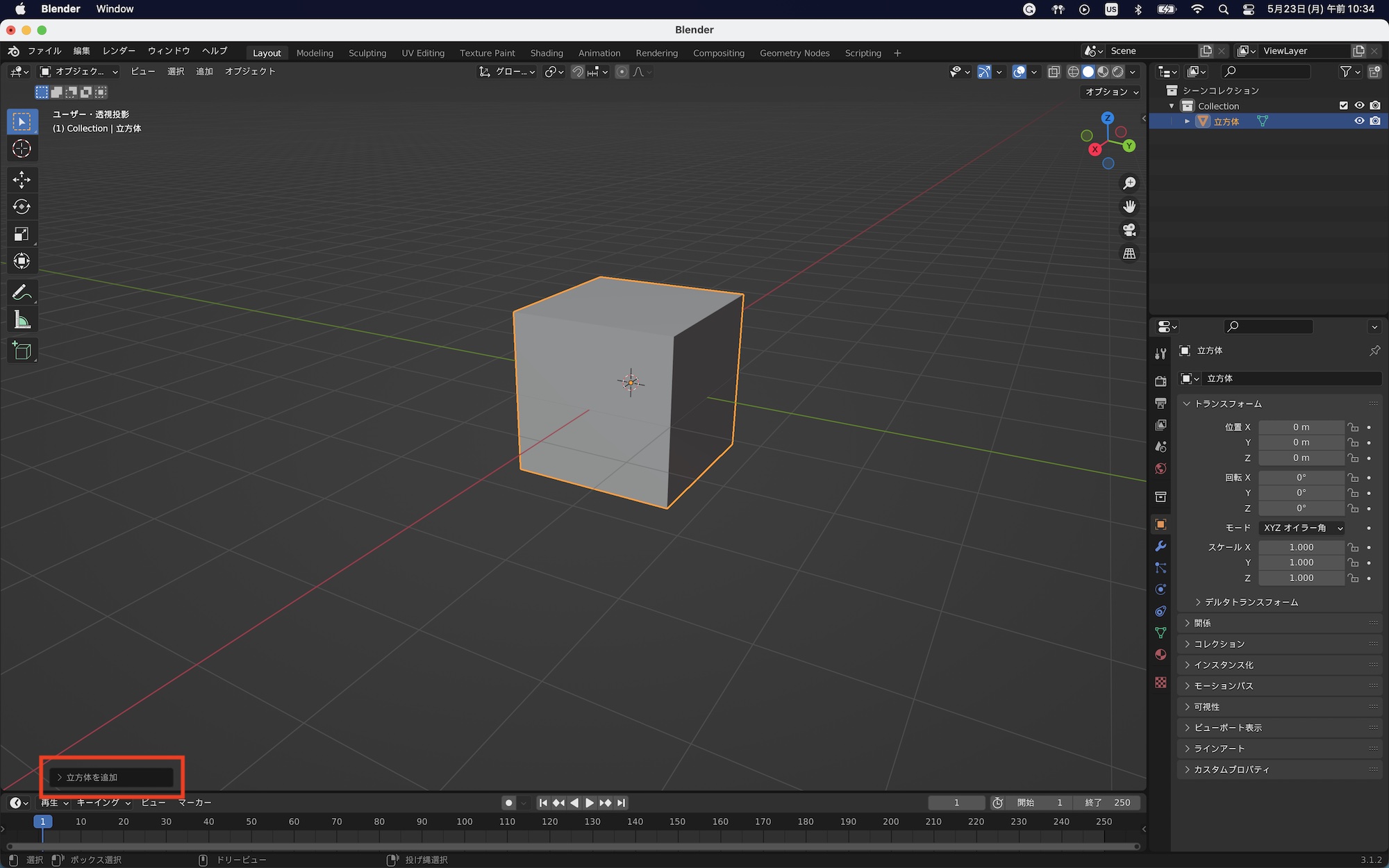Open the Material properties tab icon

point(1161,655)
